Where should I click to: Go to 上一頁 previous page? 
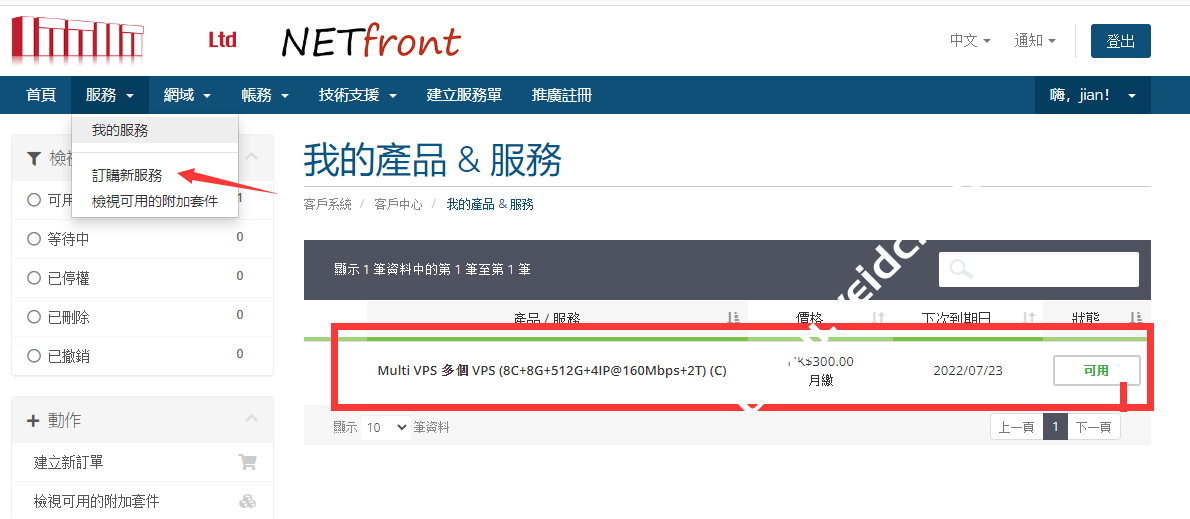tap(1016, 427)
